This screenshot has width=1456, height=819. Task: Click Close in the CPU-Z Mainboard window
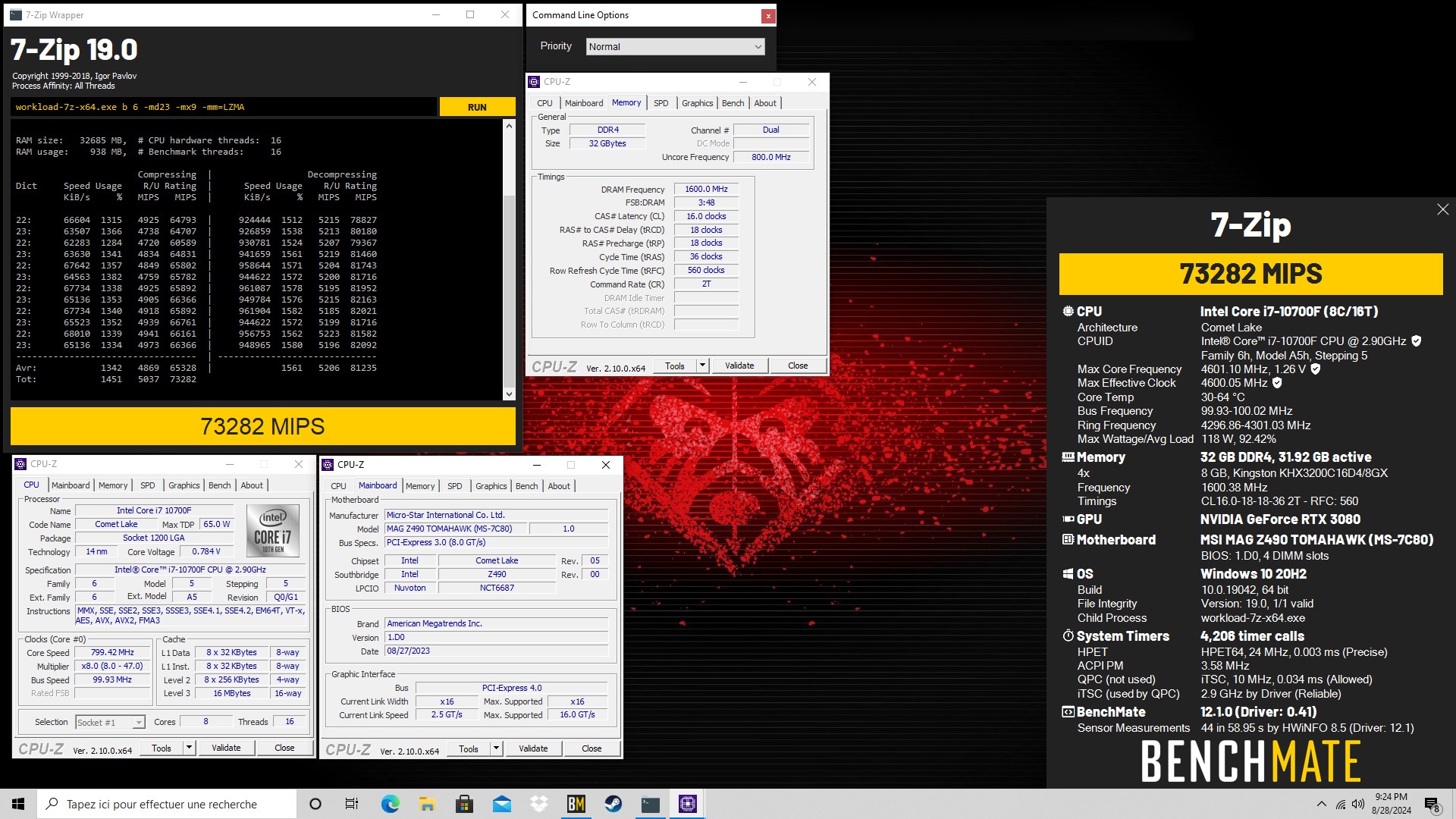click(x=591, y=748)
